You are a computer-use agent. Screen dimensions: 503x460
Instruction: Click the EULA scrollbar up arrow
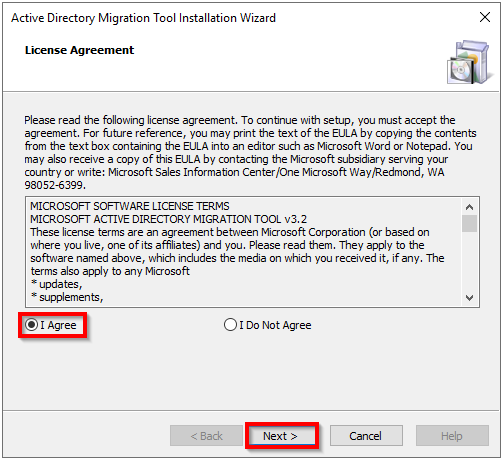pyautogui.click(x=469, y=207)
